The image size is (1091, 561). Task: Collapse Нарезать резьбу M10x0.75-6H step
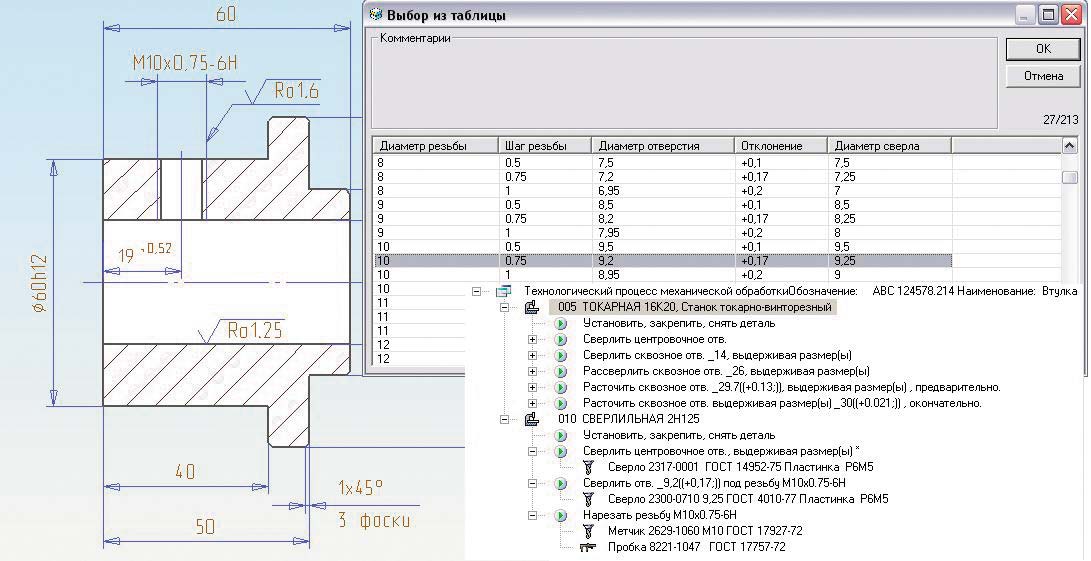(x=533, y=516)
